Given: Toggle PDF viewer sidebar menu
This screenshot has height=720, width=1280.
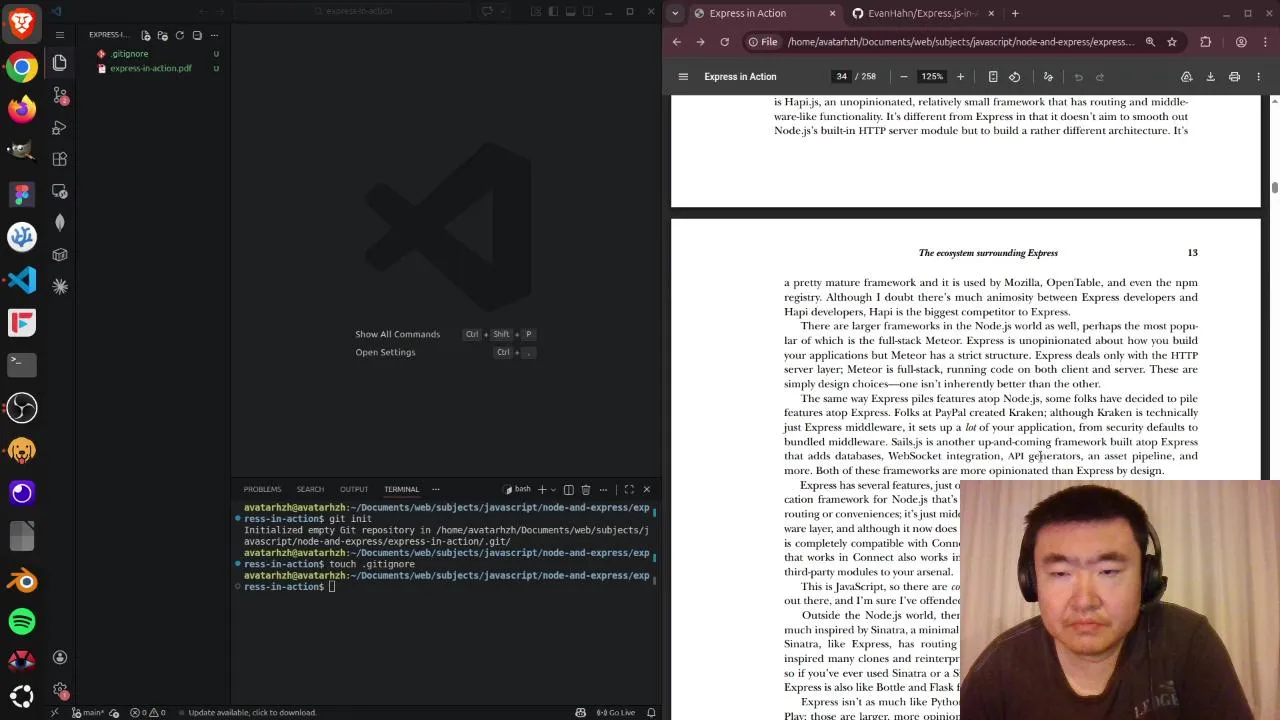Looking at the screenshot, I should 683,77.
